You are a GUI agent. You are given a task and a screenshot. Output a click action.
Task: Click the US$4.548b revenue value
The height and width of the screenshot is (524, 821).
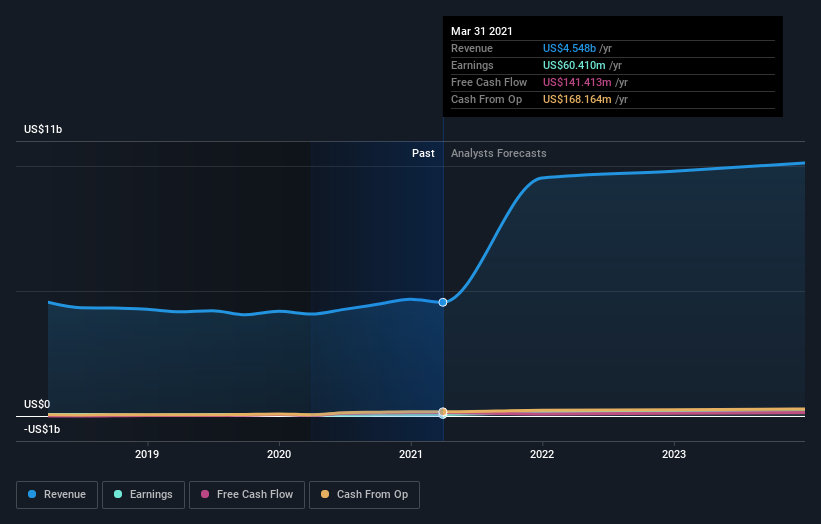pyautogui.click(x=569, y=48)
